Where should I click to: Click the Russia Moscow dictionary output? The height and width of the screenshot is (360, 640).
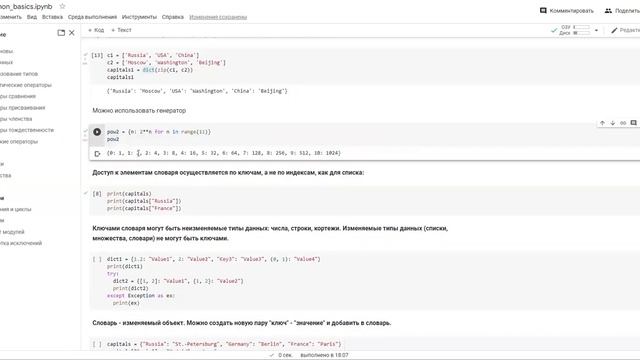(x=197, y=91)
